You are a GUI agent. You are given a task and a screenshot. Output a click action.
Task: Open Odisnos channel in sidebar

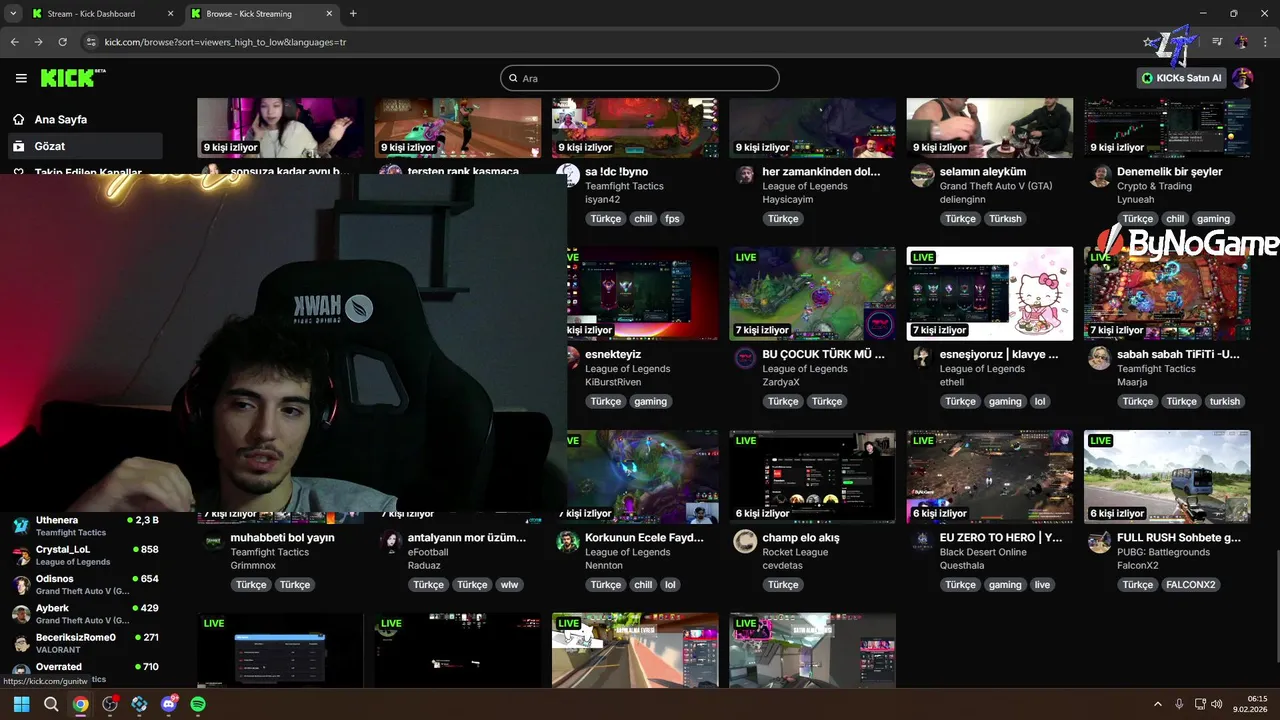coord(84,584)
